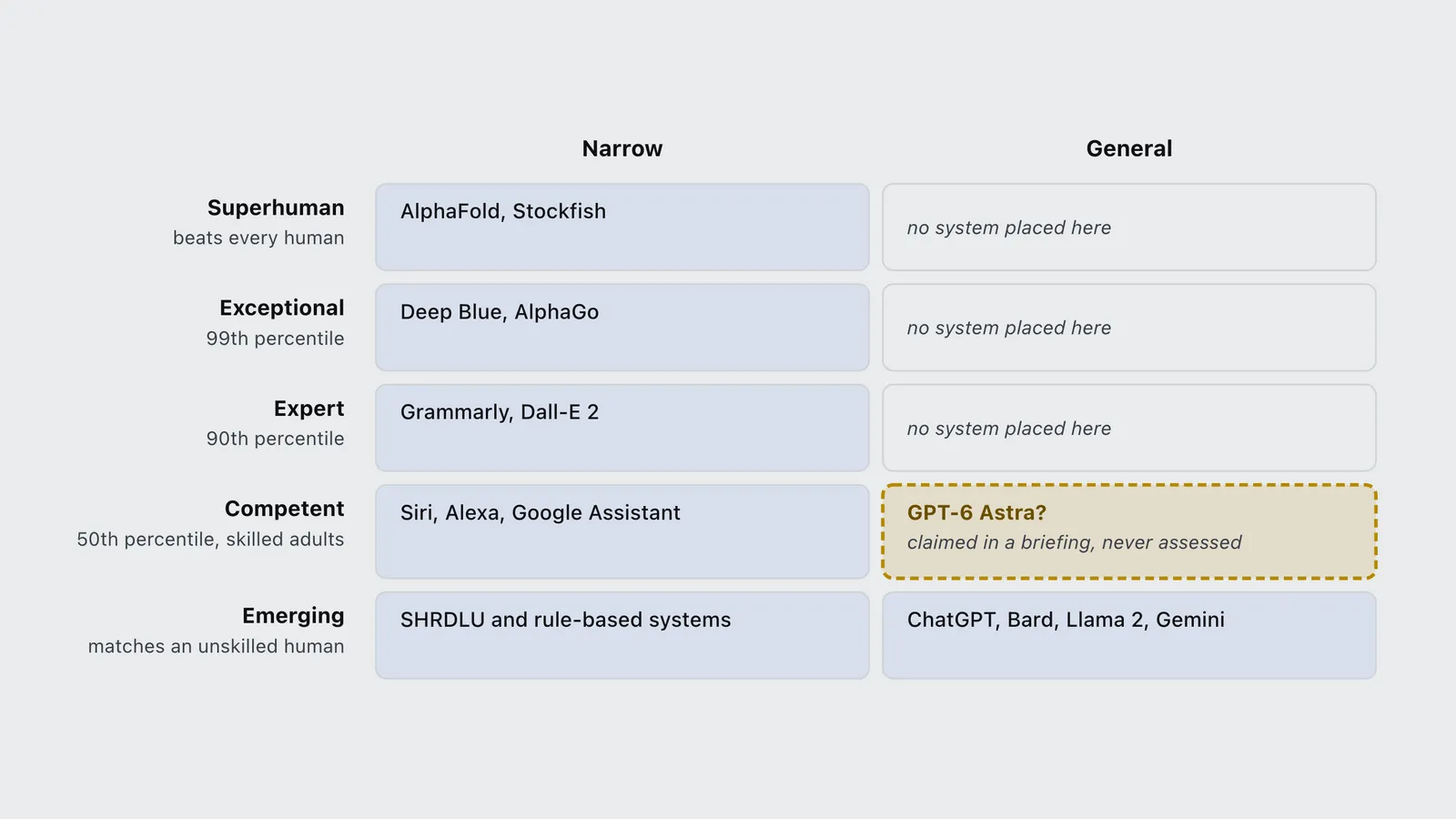Click the '50th percentile, skilled adults' subtitle
The height and width of the screenshot is (819, 1456).
pos(210,540)
